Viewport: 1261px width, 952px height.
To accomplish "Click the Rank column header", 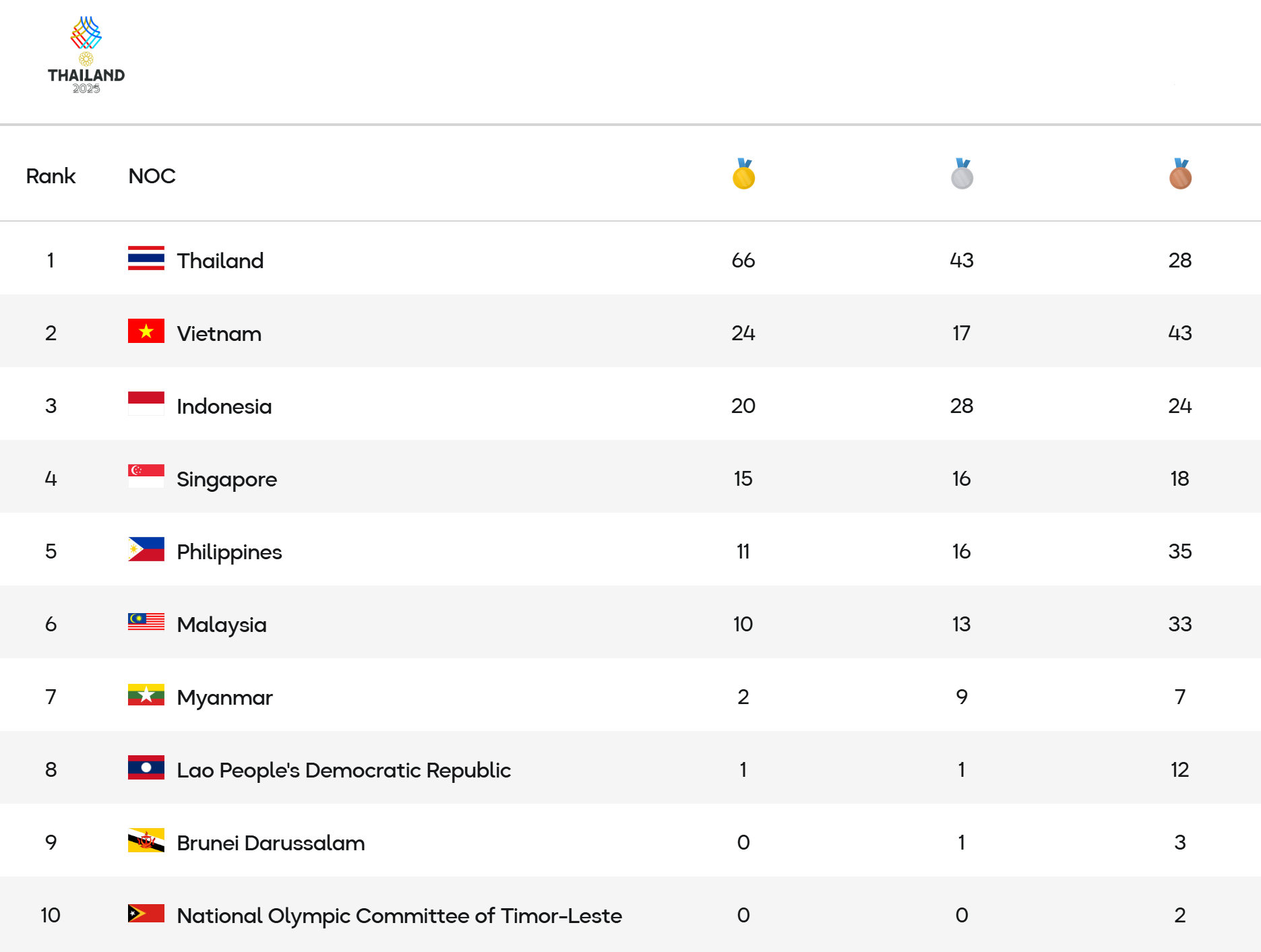I will coord(51,176).
